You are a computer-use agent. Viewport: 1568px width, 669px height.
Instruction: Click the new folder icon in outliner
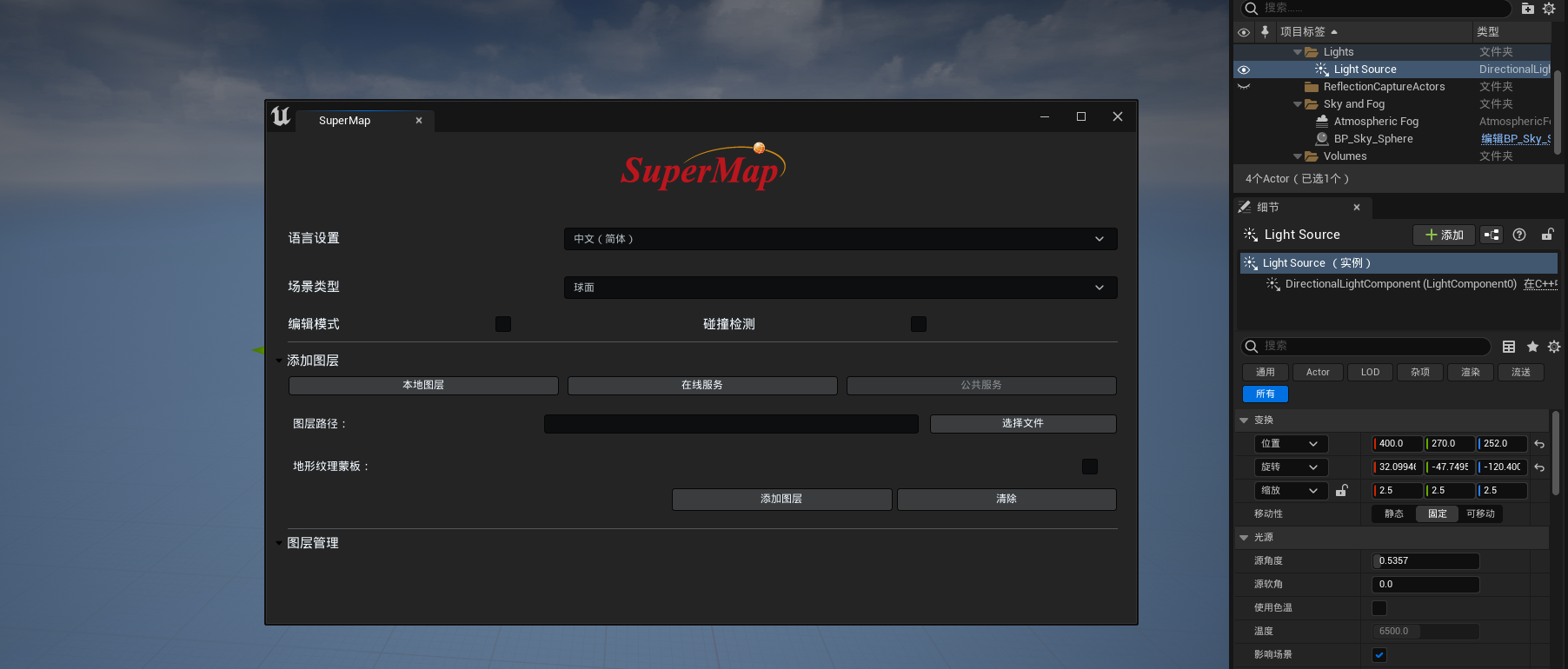coord(1528,9)
